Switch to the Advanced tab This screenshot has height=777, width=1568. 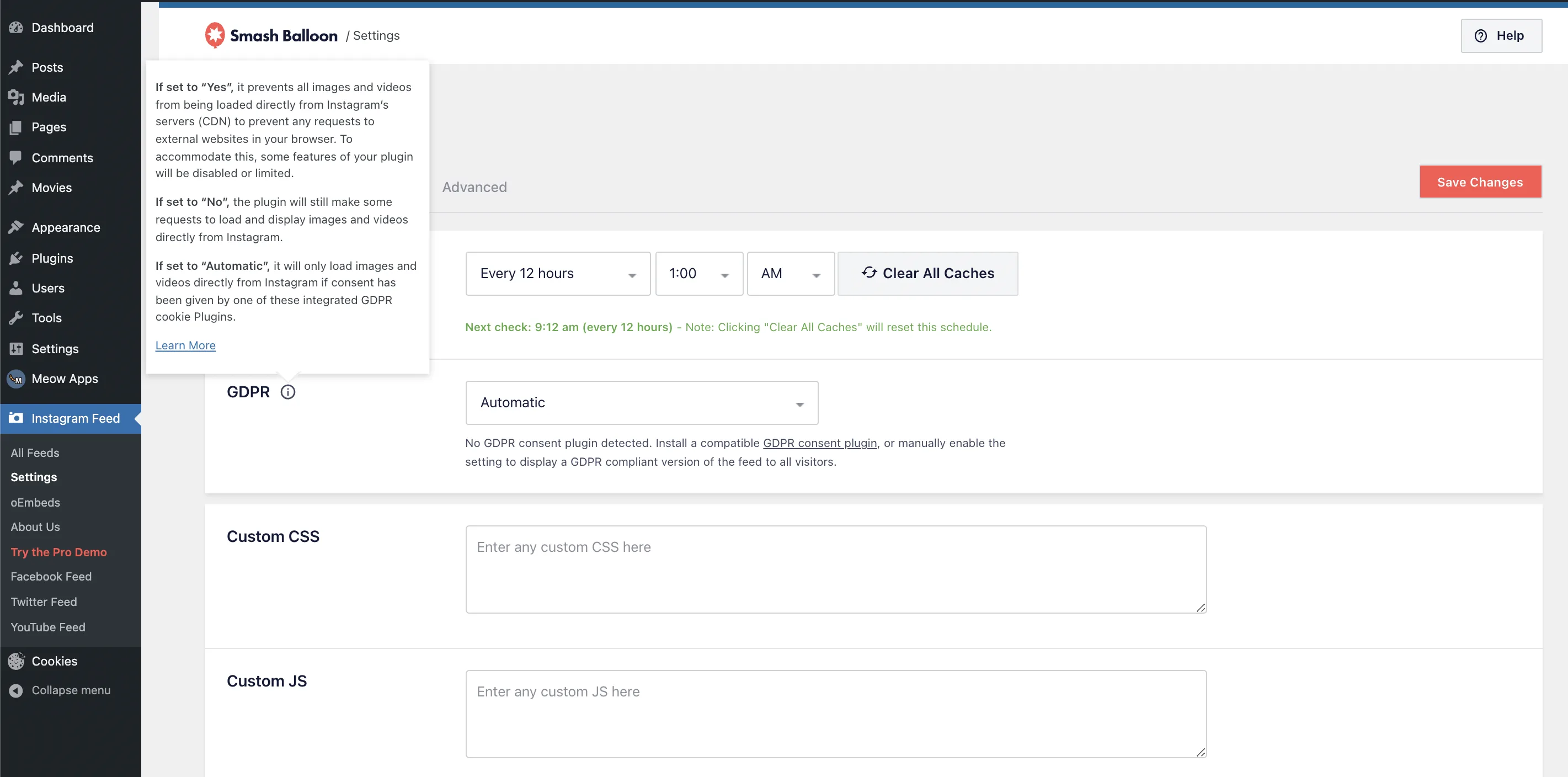pyautogui.click(x=474, y=187)
